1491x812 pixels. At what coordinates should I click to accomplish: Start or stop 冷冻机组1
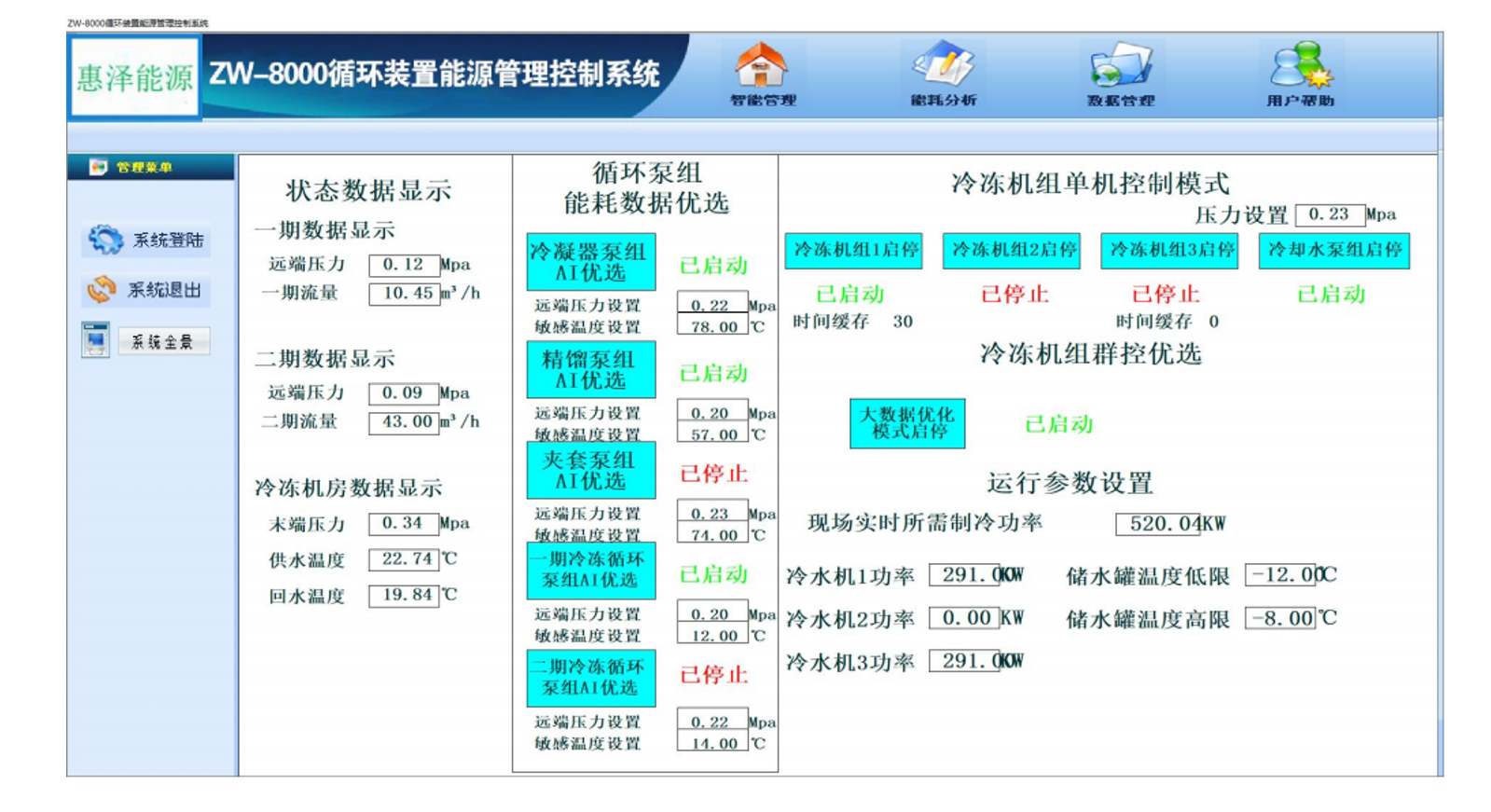pyautogui.click(x=853, y=251)
